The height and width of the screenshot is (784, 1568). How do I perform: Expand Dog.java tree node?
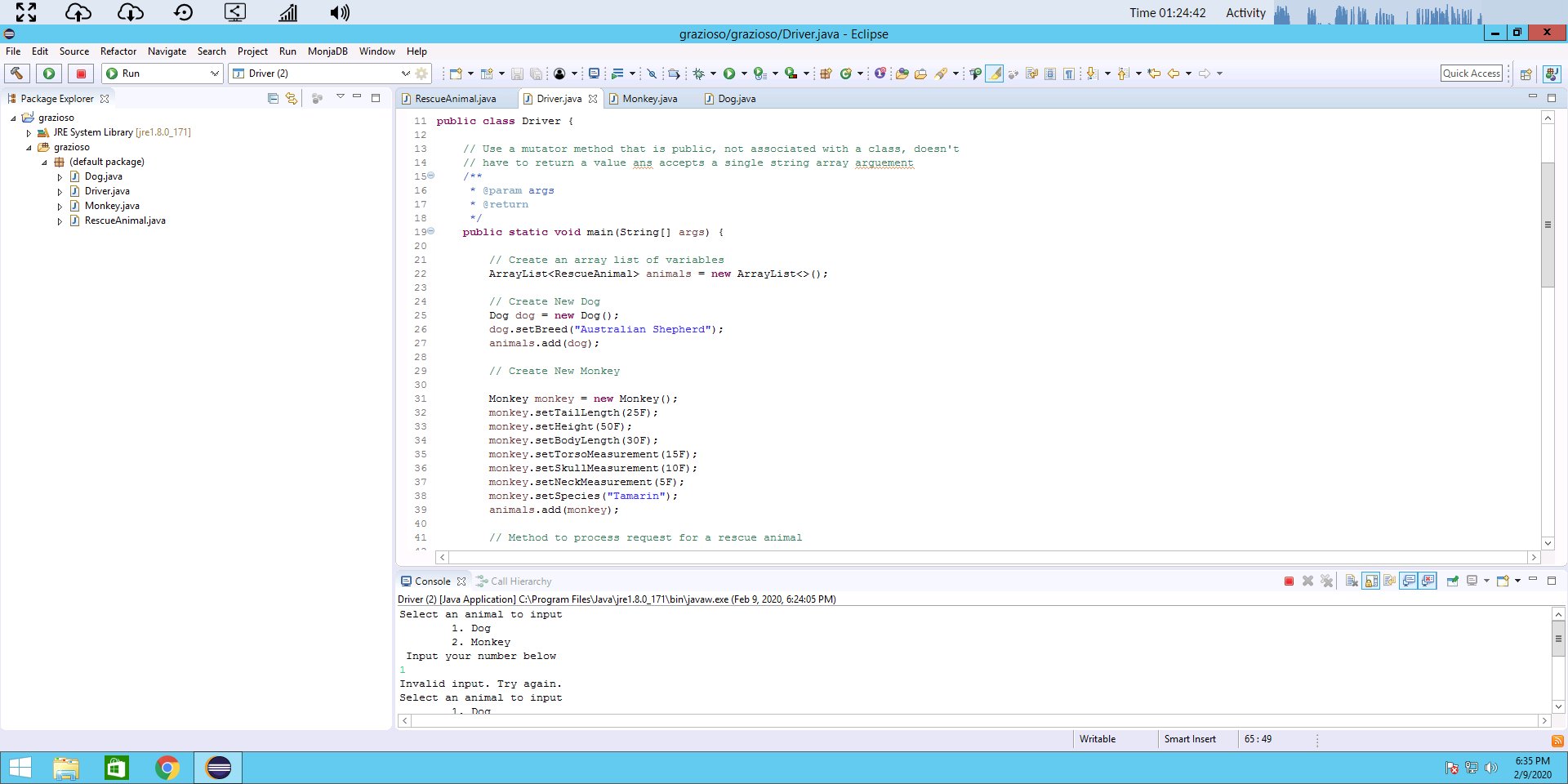(x=60, y=177)
